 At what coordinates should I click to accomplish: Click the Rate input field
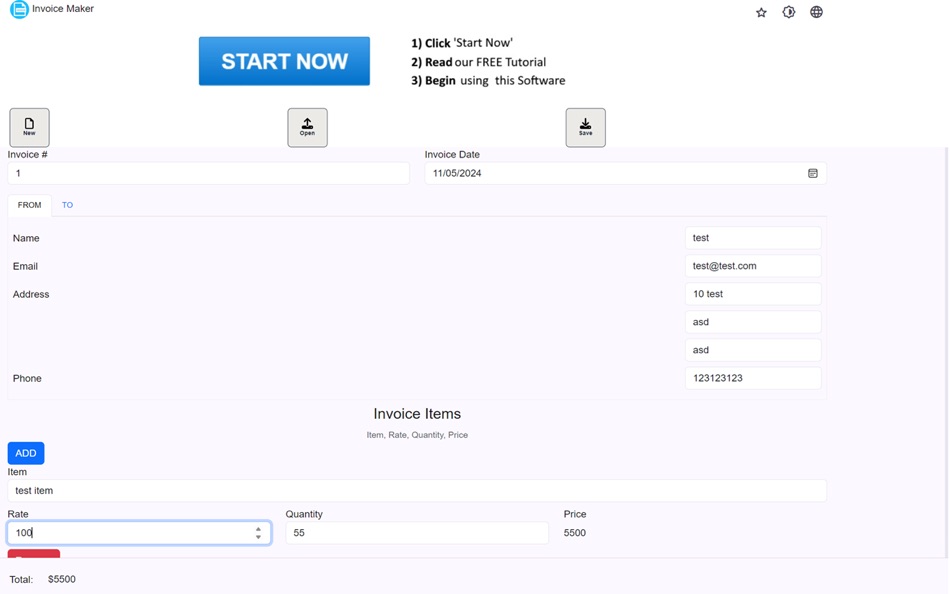tap(139, 533)
